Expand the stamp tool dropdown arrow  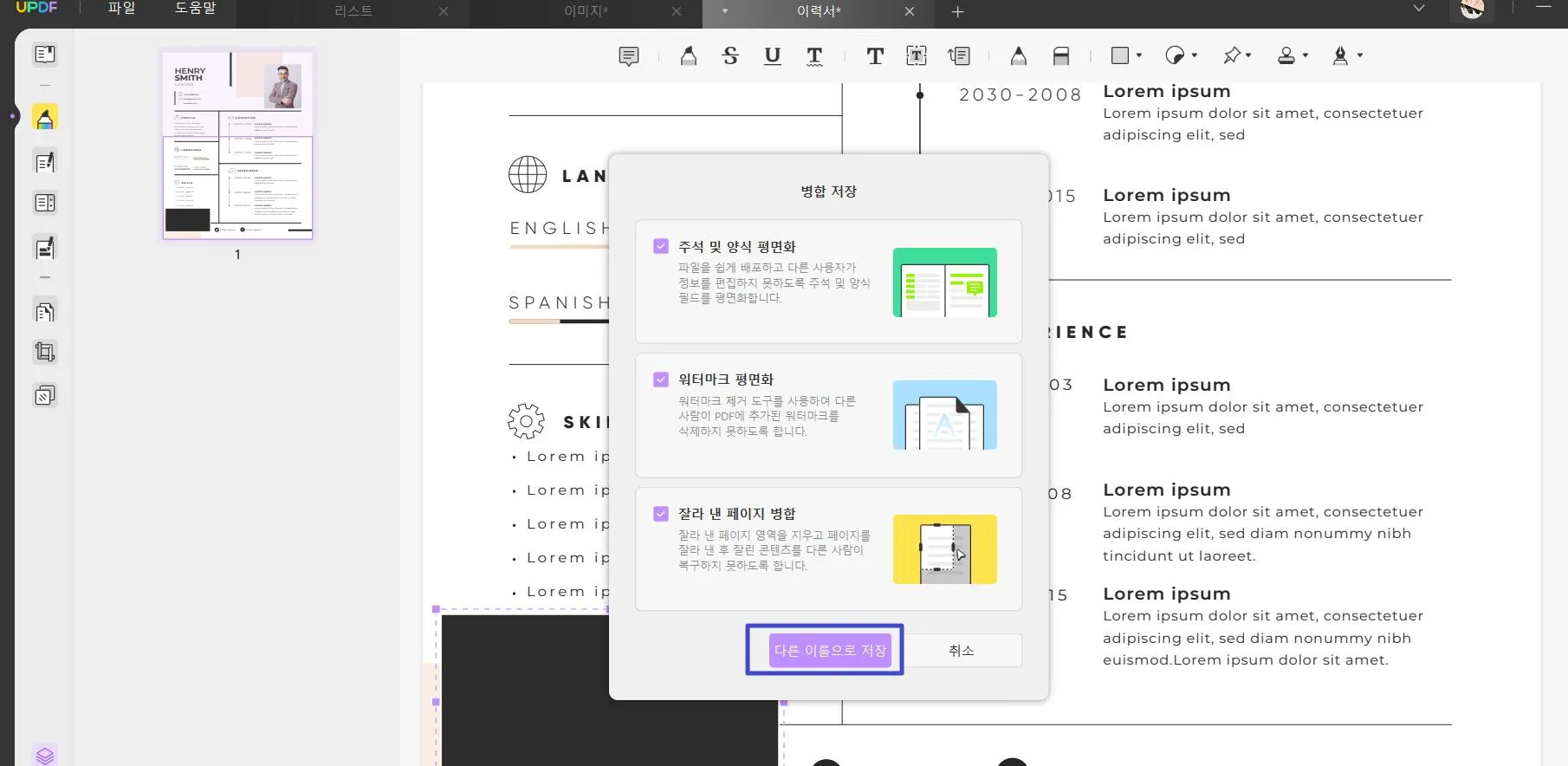1306,55
